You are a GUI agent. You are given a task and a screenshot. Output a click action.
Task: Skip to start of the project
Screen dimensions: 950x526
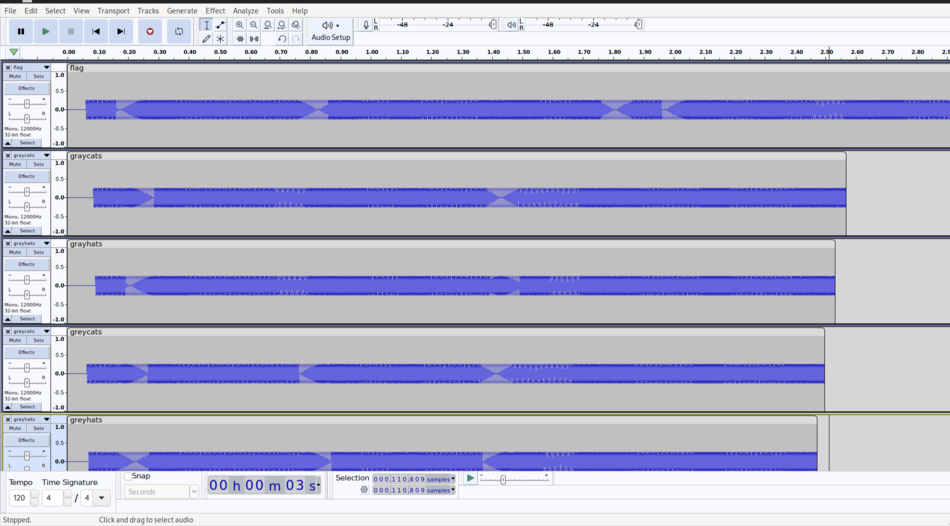96,31
